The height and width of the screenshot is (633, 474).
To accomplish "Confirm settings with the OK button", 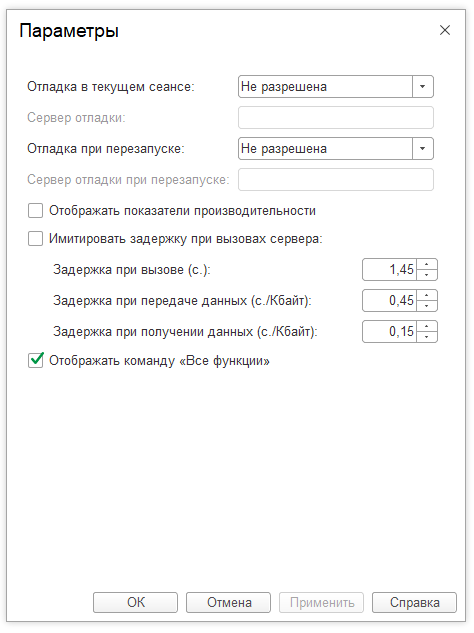I will pos(135,602).
